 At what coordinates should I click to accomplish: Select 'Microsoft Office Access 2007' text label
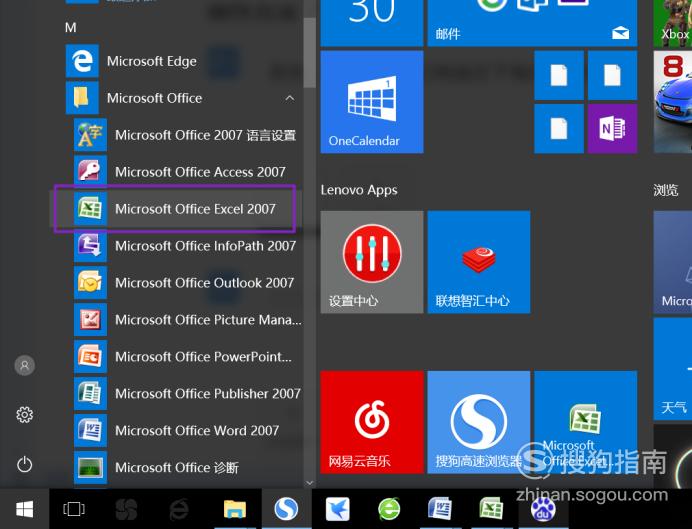[x=200, y=172]
